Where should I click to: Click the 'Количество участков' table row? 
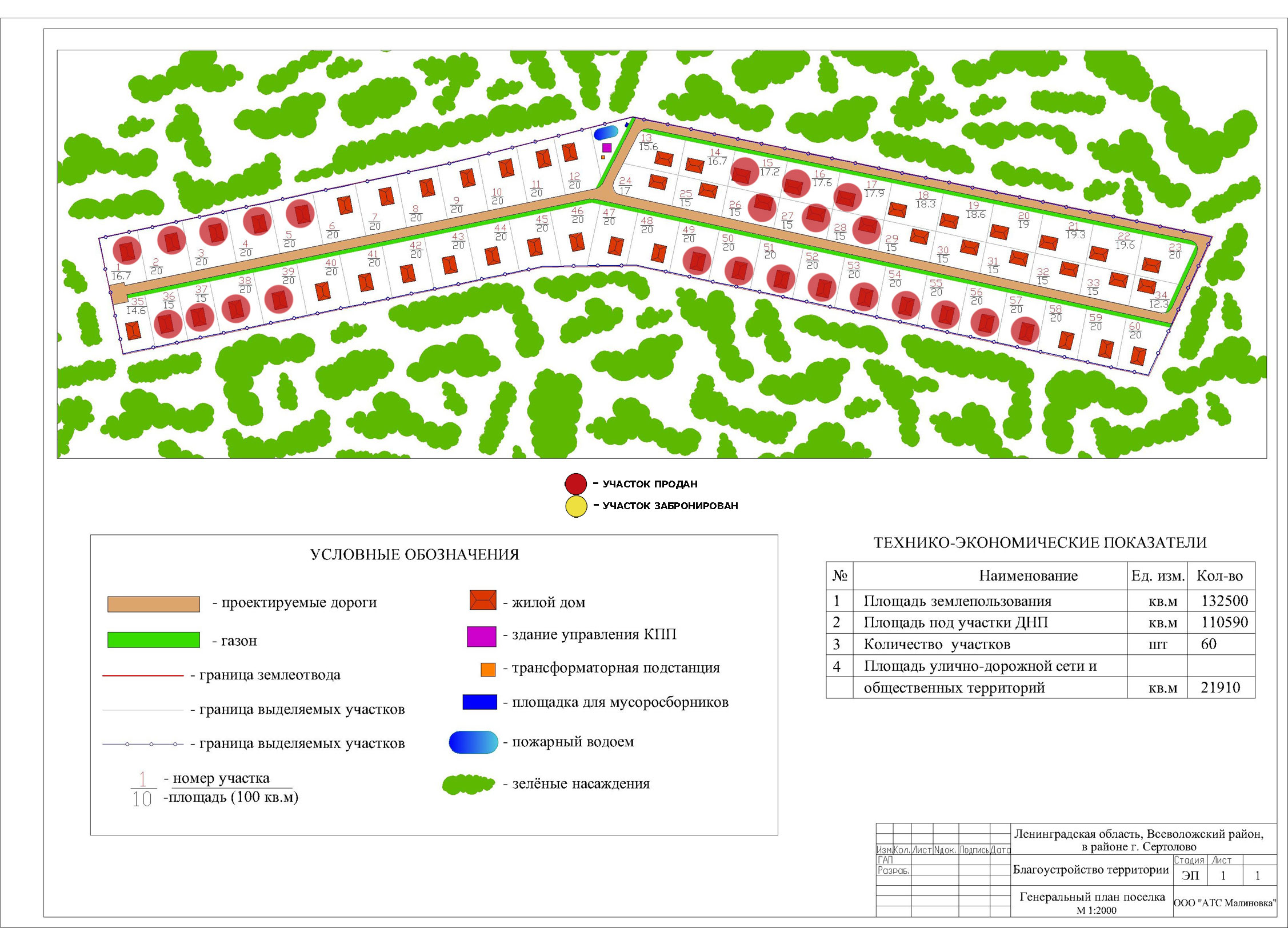tap(1041, 644)
